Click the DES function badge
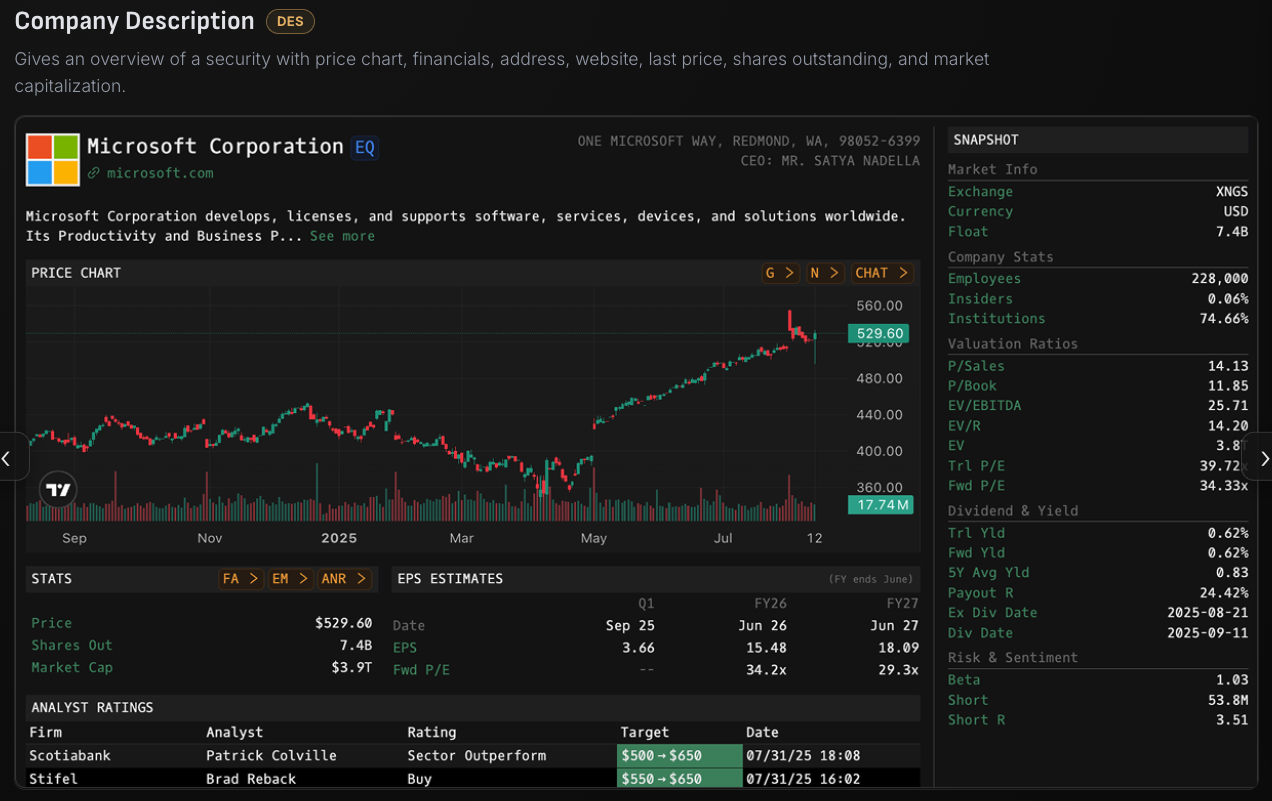This screenshot has width=1272, height=801. [x=289, y=20]
